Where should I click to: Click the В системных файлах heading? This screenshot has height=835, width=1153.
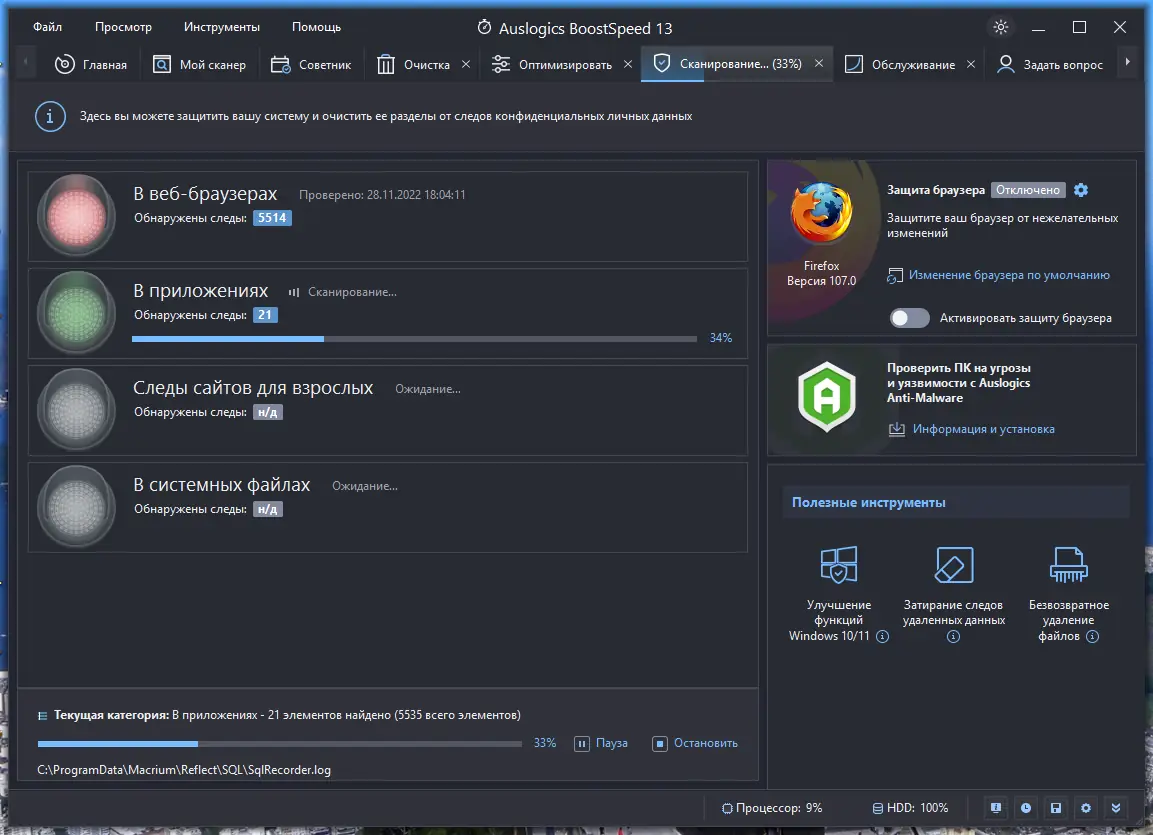click(x=221, y=485)
